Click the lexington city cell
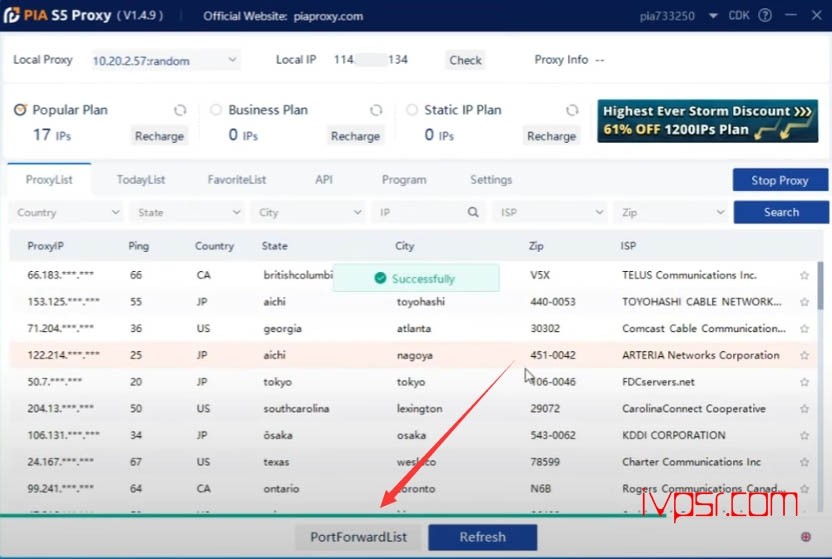The height and width of the screenshot is (559, 832). click(x=419, y=409)
